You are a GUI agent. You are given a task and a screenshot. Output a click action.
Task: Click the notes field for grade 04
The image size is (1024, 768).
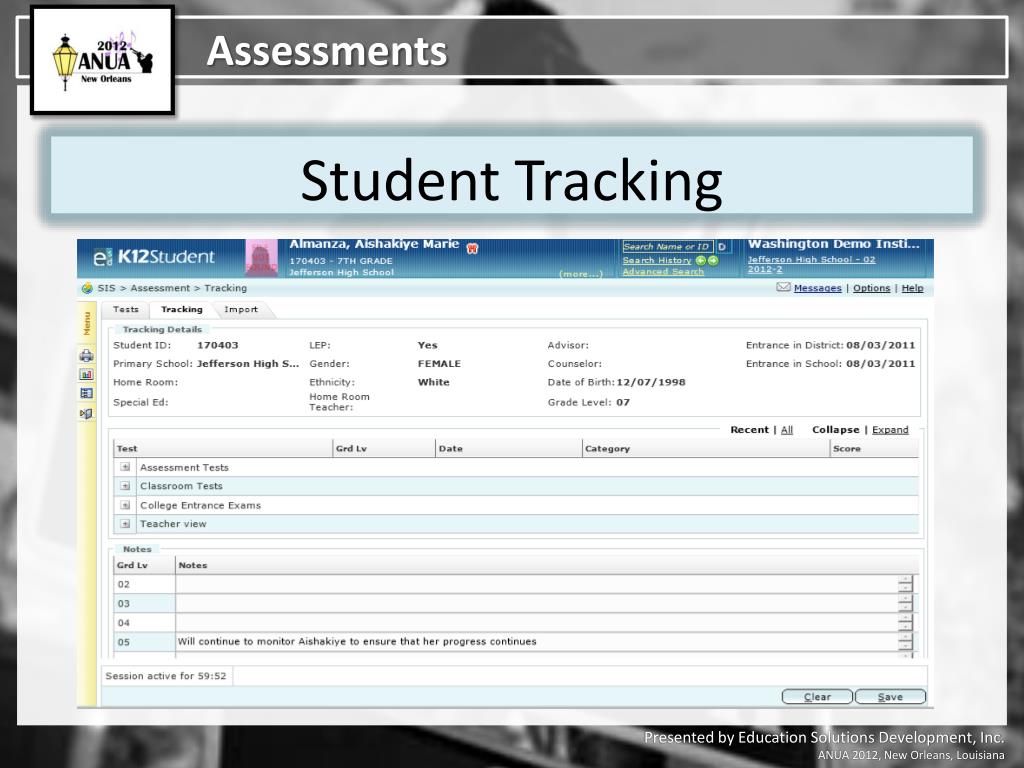537,622
